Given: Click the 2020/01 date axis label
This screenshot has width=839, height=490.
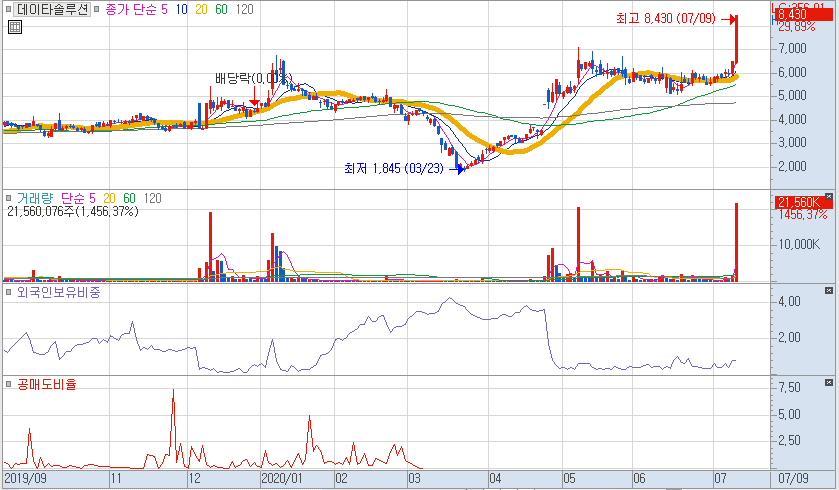Looking at the screenshot, I should (x=282, y=478).
